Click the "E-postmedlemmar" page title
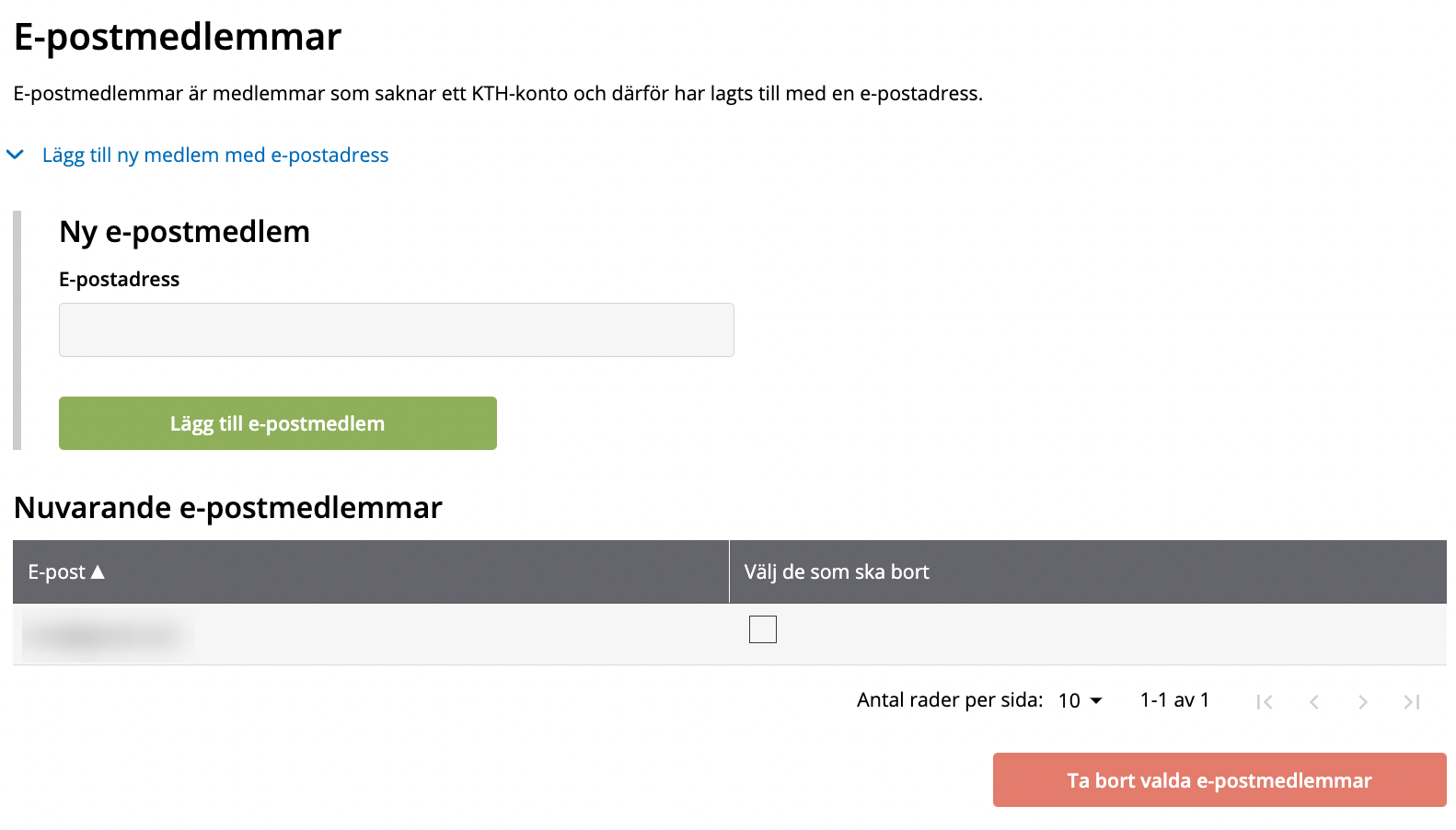1456x830 pixels. tap(178, 38)
